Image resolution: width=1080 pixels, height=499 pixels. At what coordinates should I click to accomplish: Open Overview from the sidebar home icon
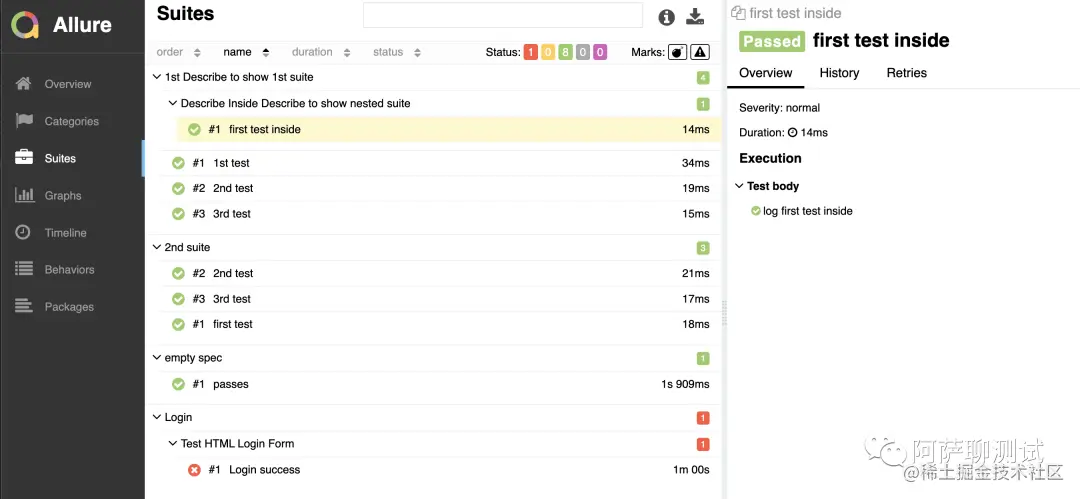(x=23, y=84)
